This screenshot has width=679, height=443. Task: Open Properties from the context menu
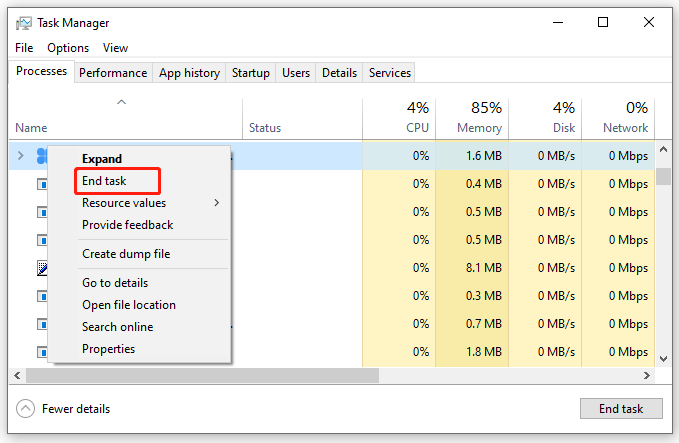click(x=108, y=349)
